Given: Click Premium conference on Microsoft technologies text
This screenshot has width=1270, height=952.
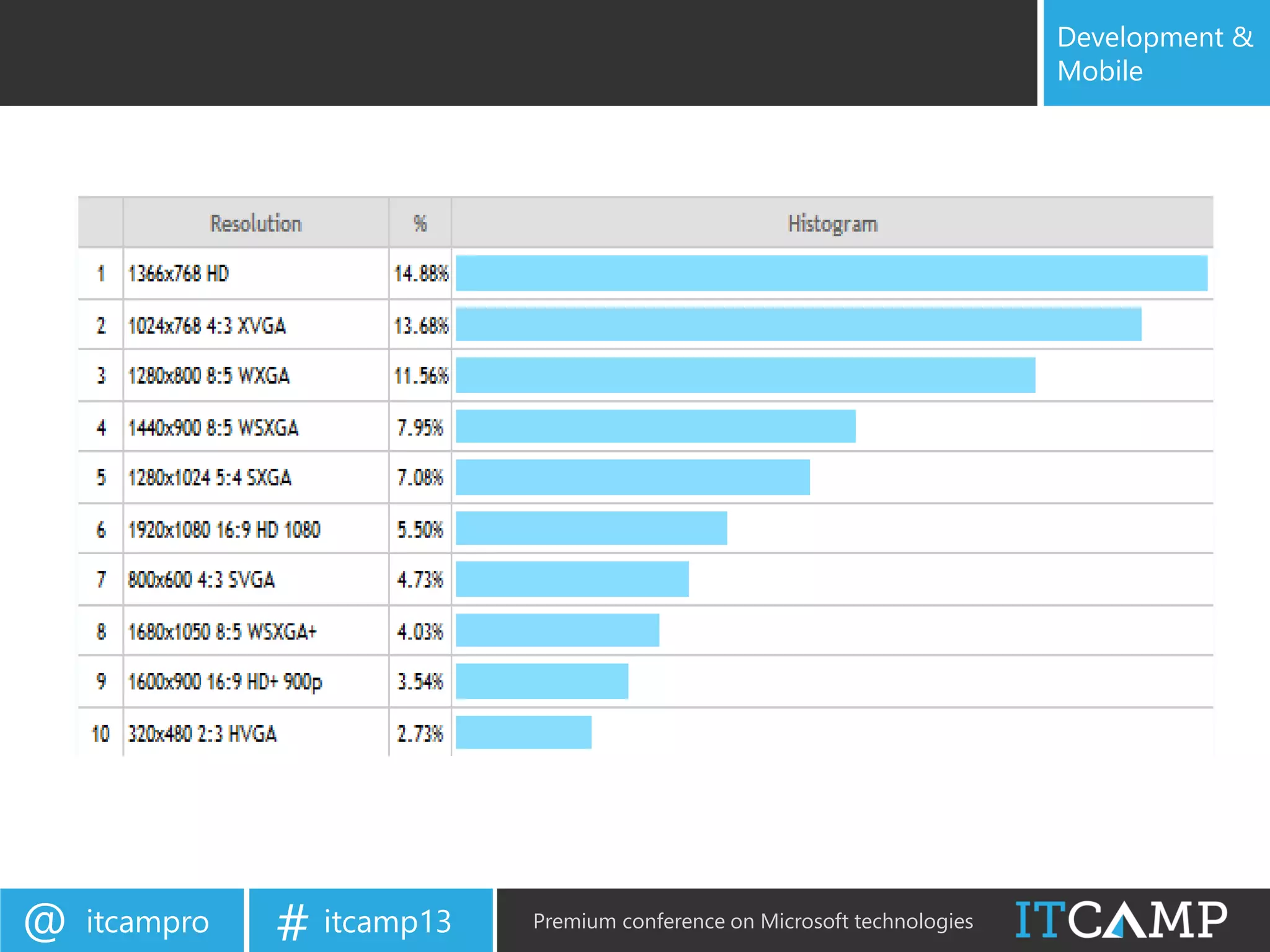Looking at the screenshot, I should click(x=753, y=921).
